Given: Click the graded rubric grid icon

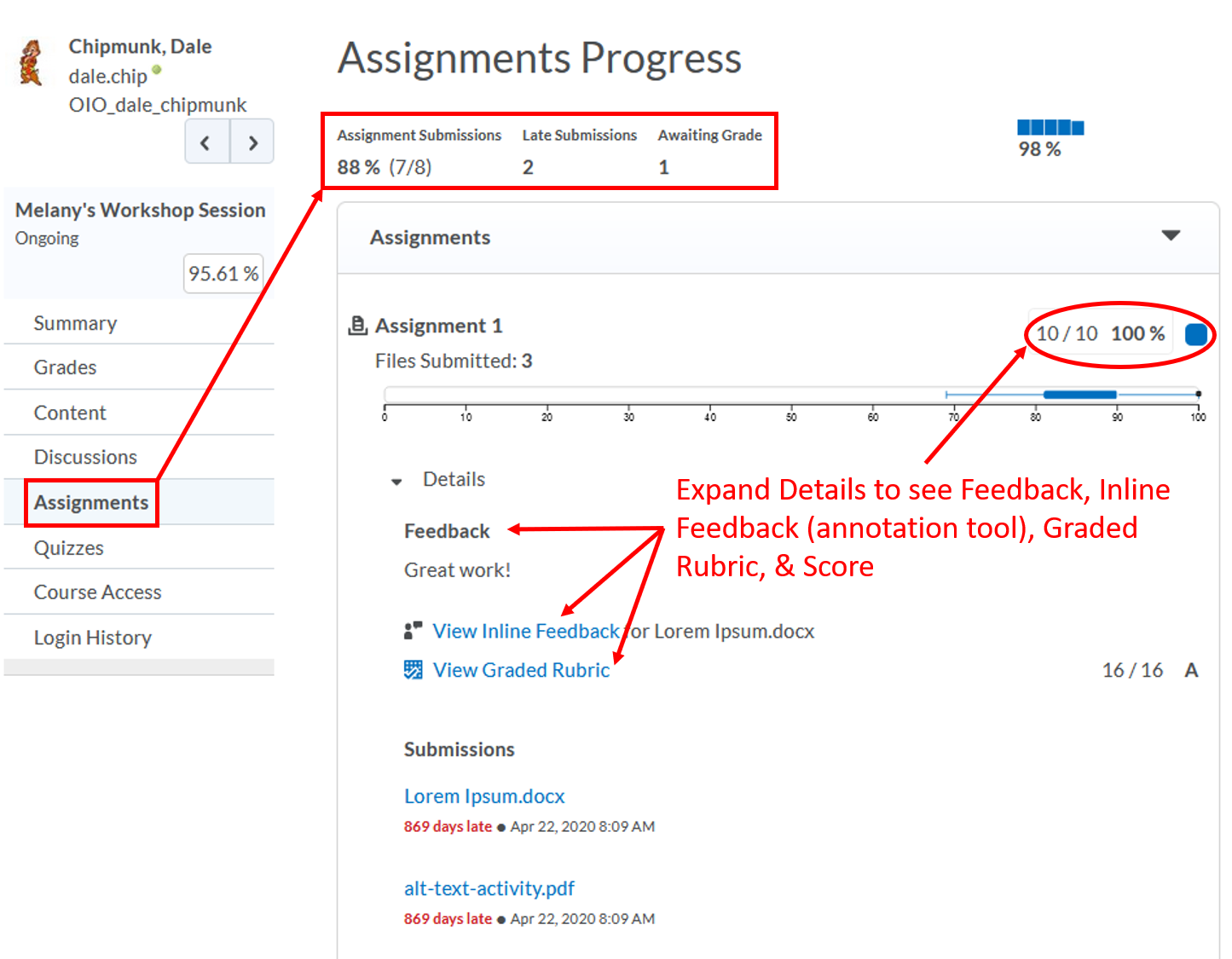Looking at the screenshot, I should tap(413, 670).
